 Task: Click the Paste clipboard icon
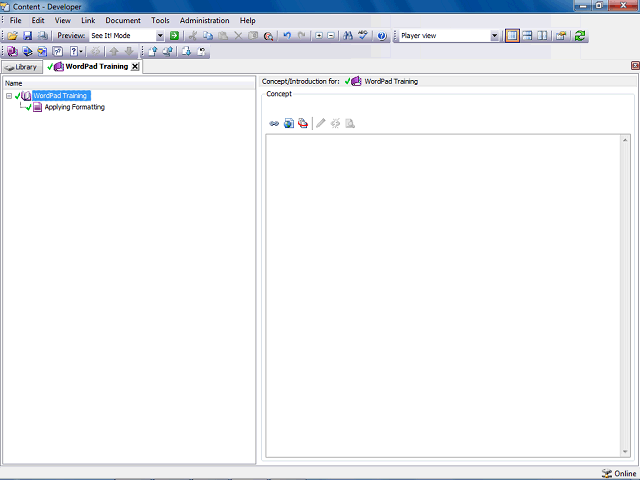tap(223, 36)
